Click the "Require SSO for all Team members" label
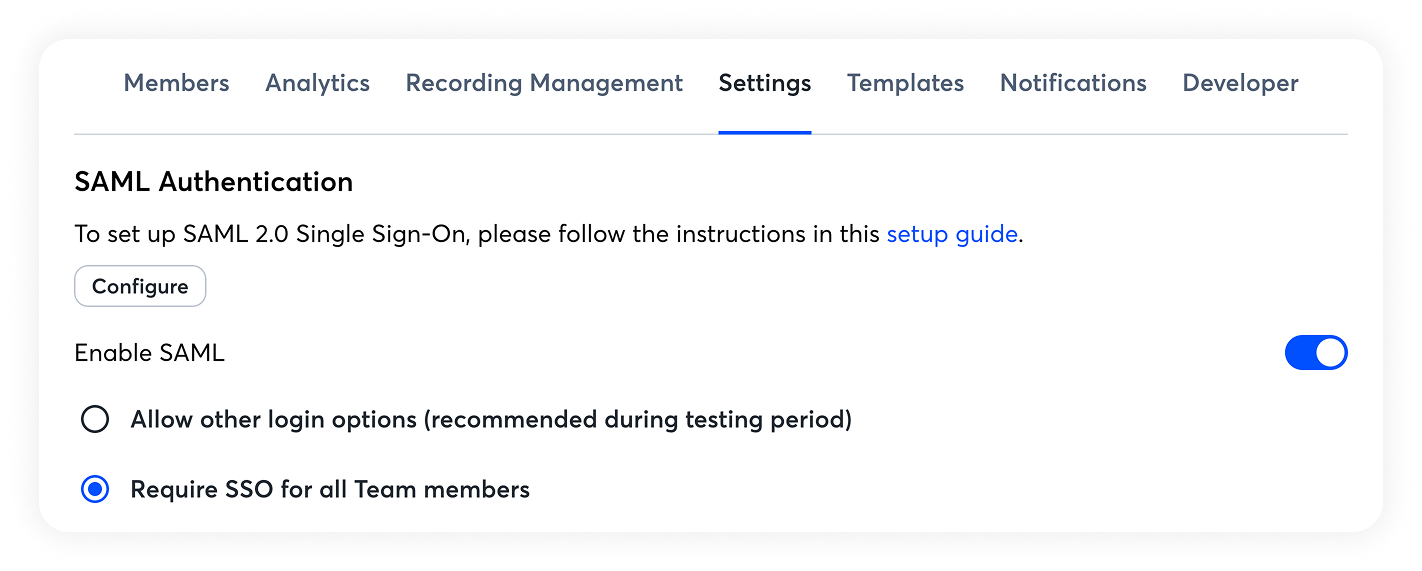 coord(330,489)
